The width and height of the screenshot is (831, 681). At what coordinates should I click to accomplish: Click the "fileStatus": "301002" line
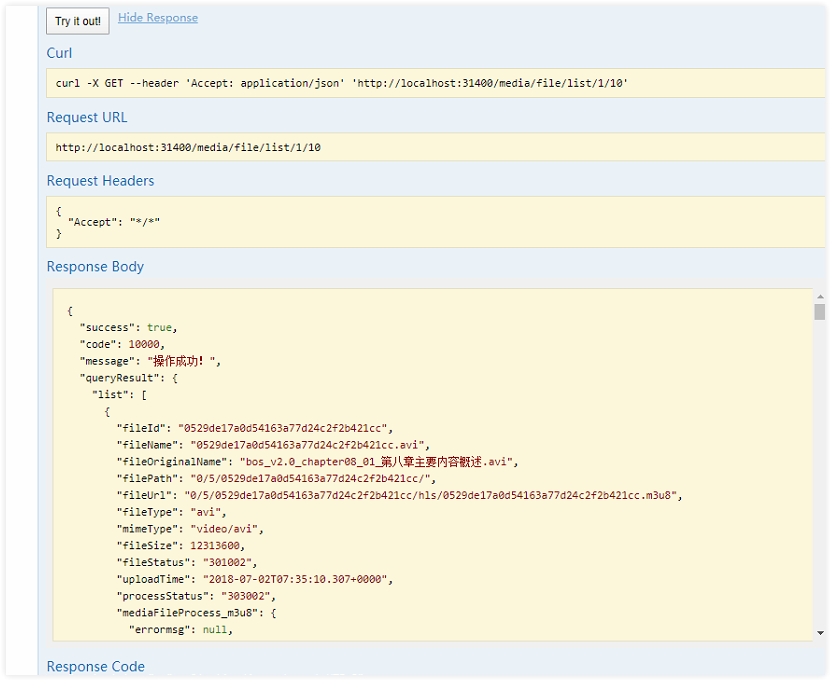pos(187,563)
